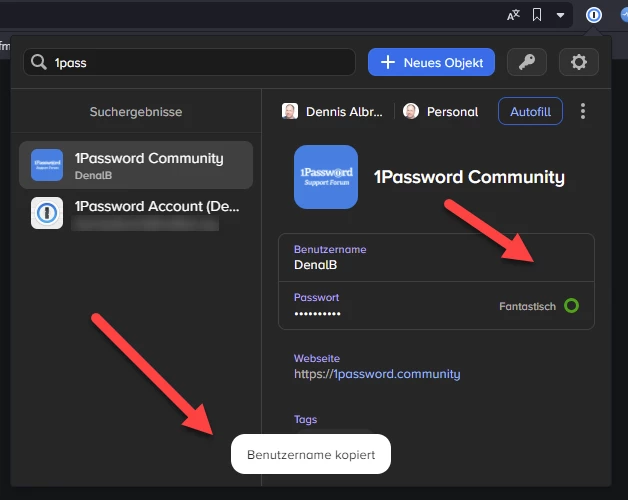
Task: Open the password generator key icon
Action: click(x=527, y=62)
